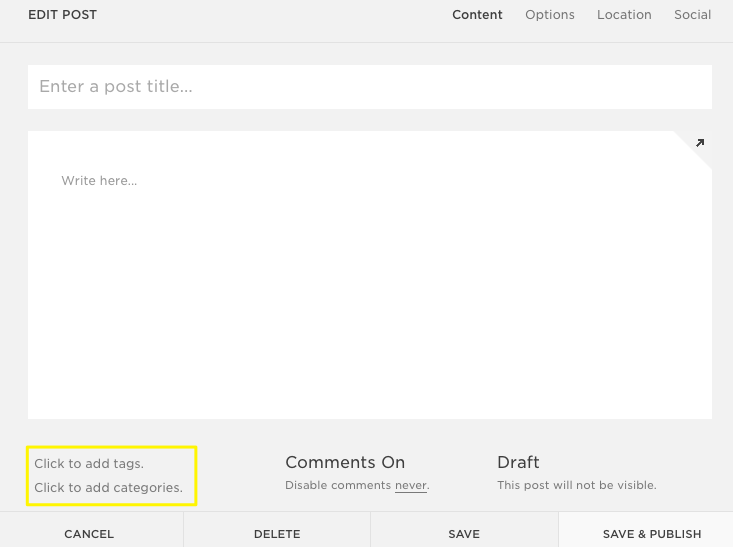
Task: Hit Save & Publish
Action: (x=652, y=534)
